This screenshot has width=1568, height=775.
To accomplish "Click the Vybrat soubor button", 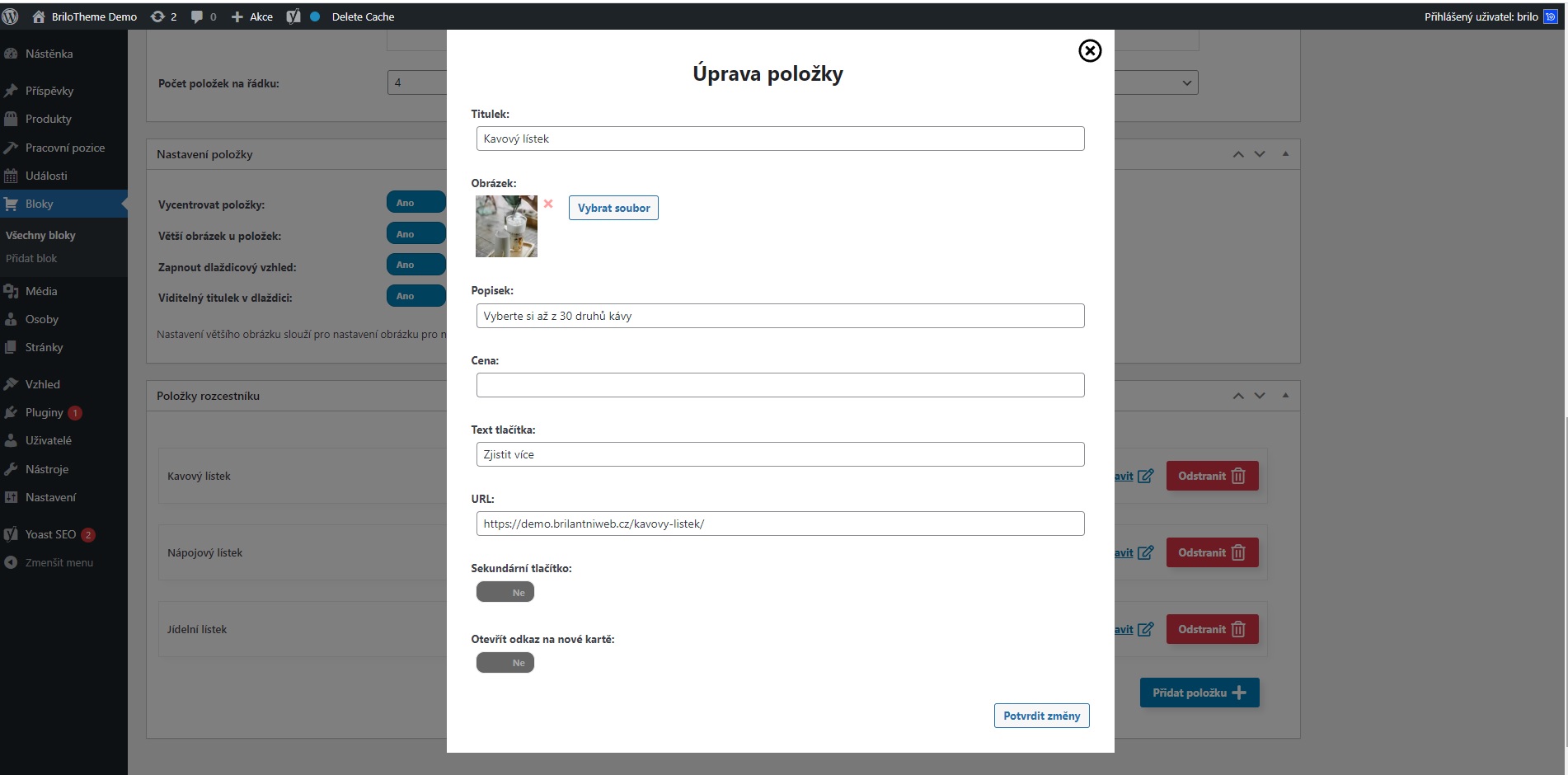I will 613,208.
